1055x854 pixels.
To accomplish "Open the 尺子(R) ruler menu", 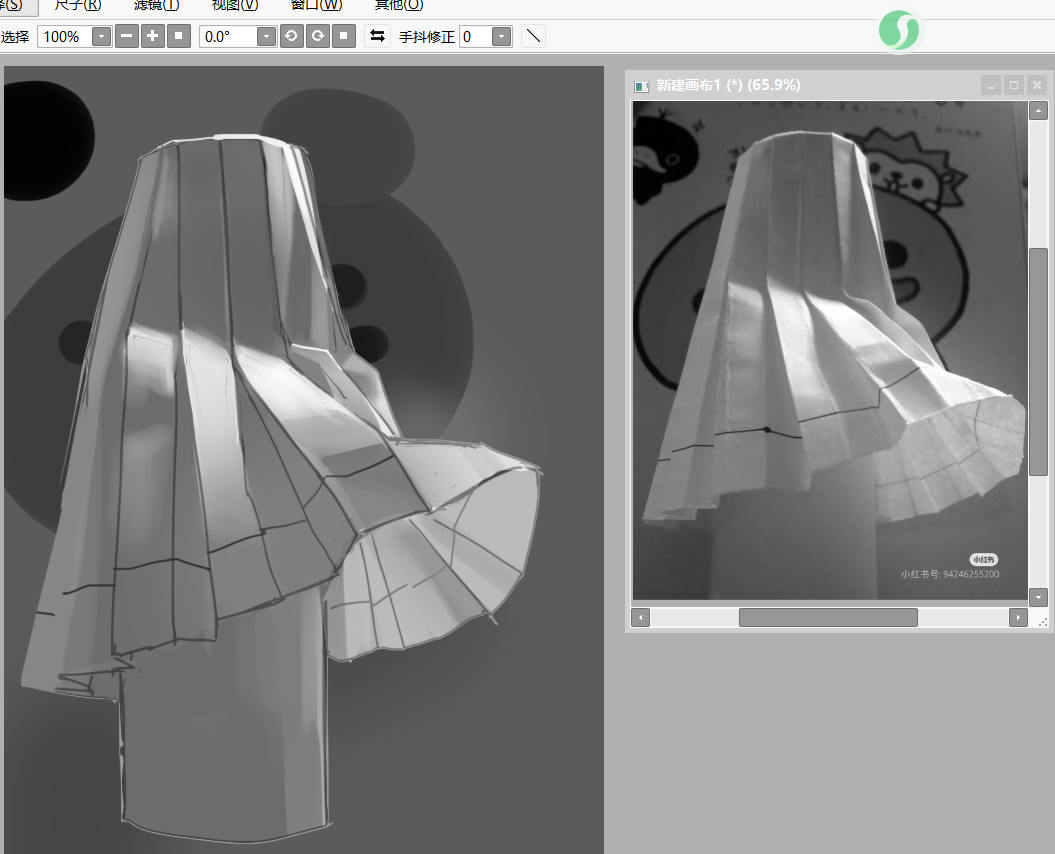I will tap(77, 5).
